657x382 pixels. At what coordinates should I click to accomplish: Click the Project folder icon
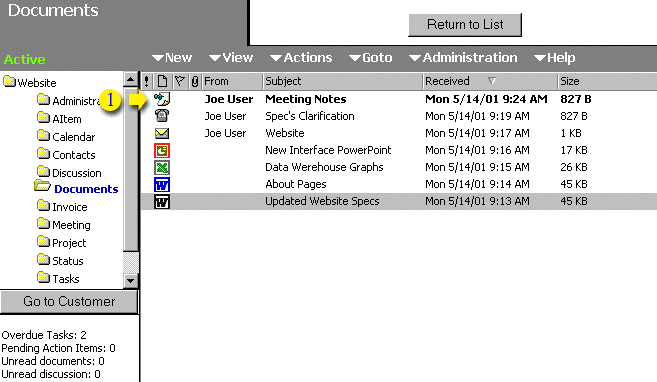click(43, 241)
